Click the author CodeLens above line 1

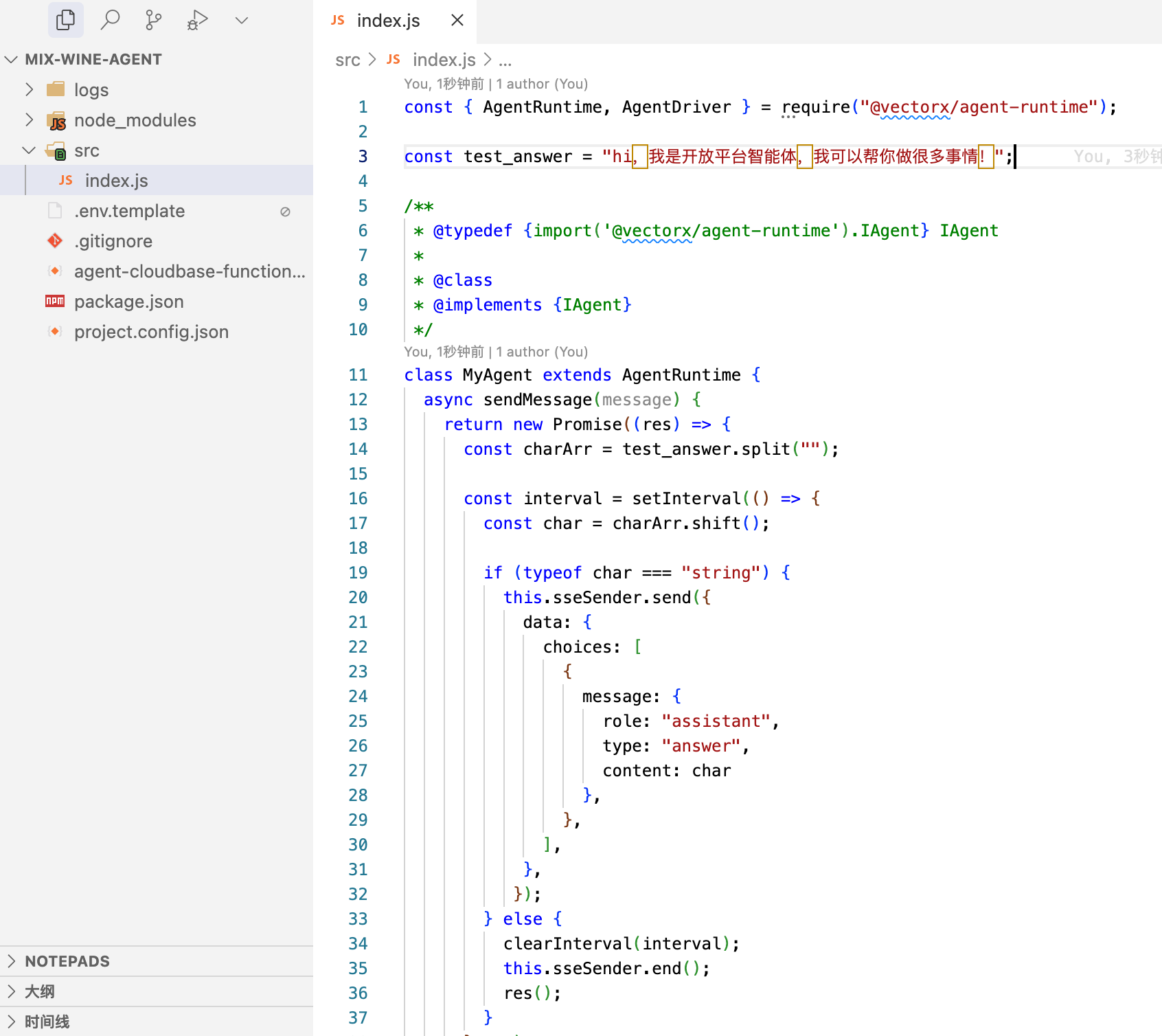click(x=496, y=84)
